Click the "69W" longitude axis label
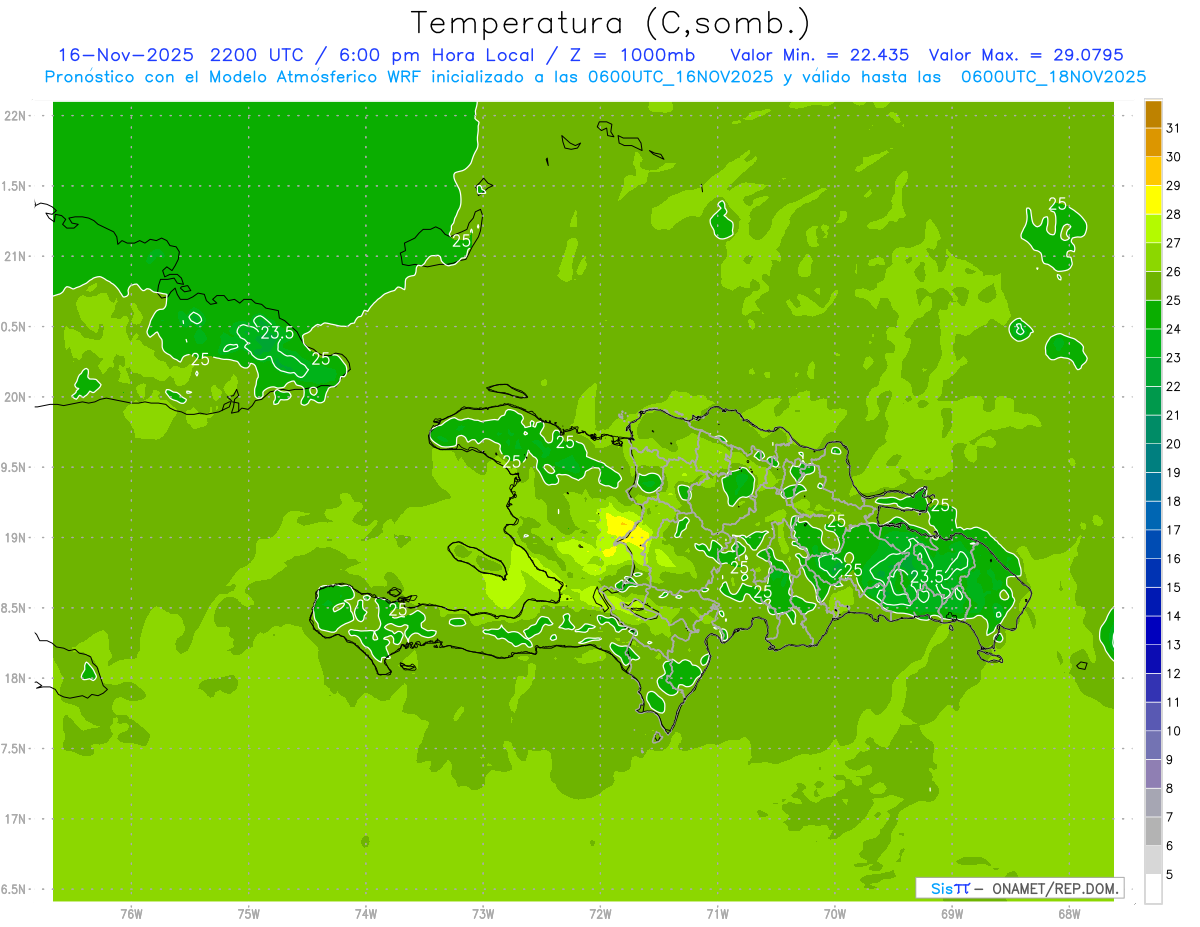The width and height of the screenshot is (1200, 927). click(952, 913)
